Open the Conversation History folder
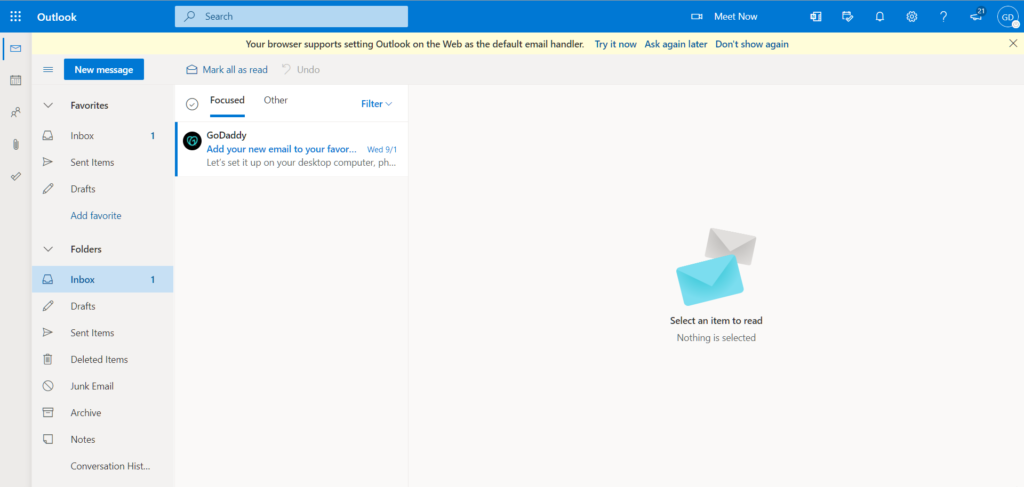1024x487 pixels. click(103, 466)
